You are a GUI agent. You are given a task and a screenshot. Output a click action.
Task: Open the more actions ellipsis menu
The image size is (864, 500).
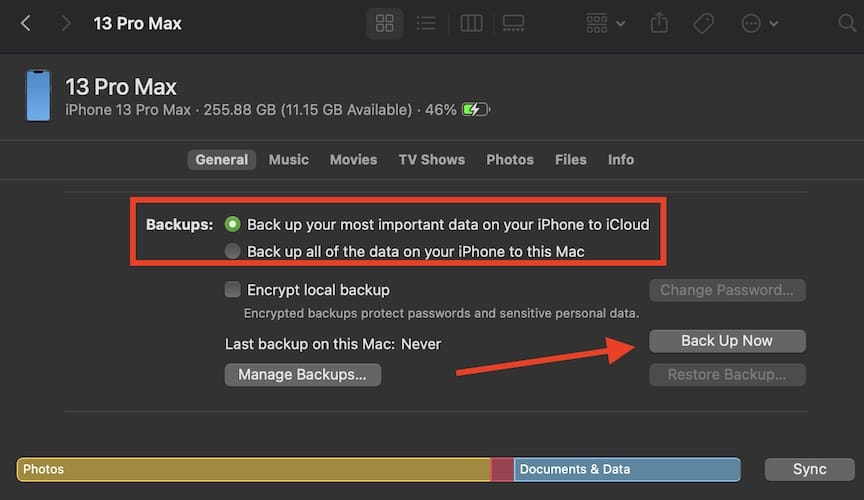[759, 23]
